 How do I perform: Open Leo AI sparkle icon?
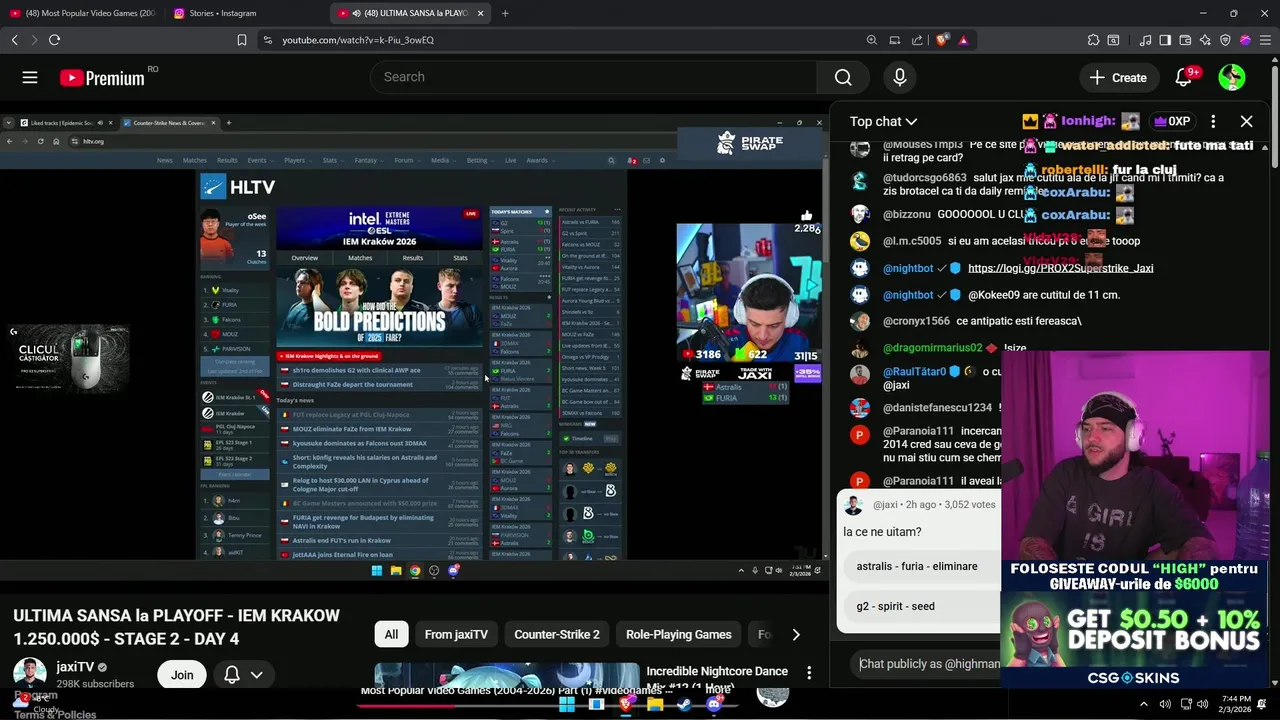[1205, 40]
